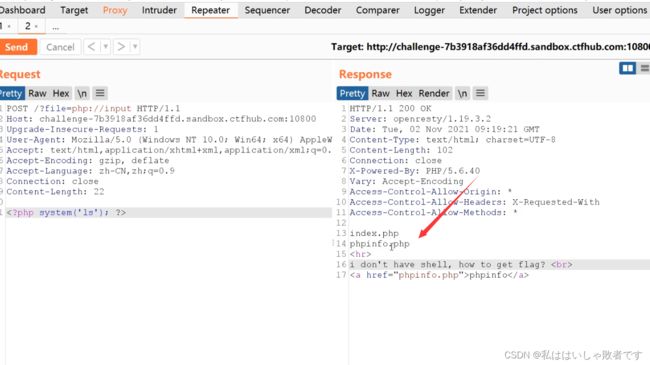This screenshot has width=650, height=365.
Task: Add new Repeater tab with ellipsis
Action: coord(56,27)
